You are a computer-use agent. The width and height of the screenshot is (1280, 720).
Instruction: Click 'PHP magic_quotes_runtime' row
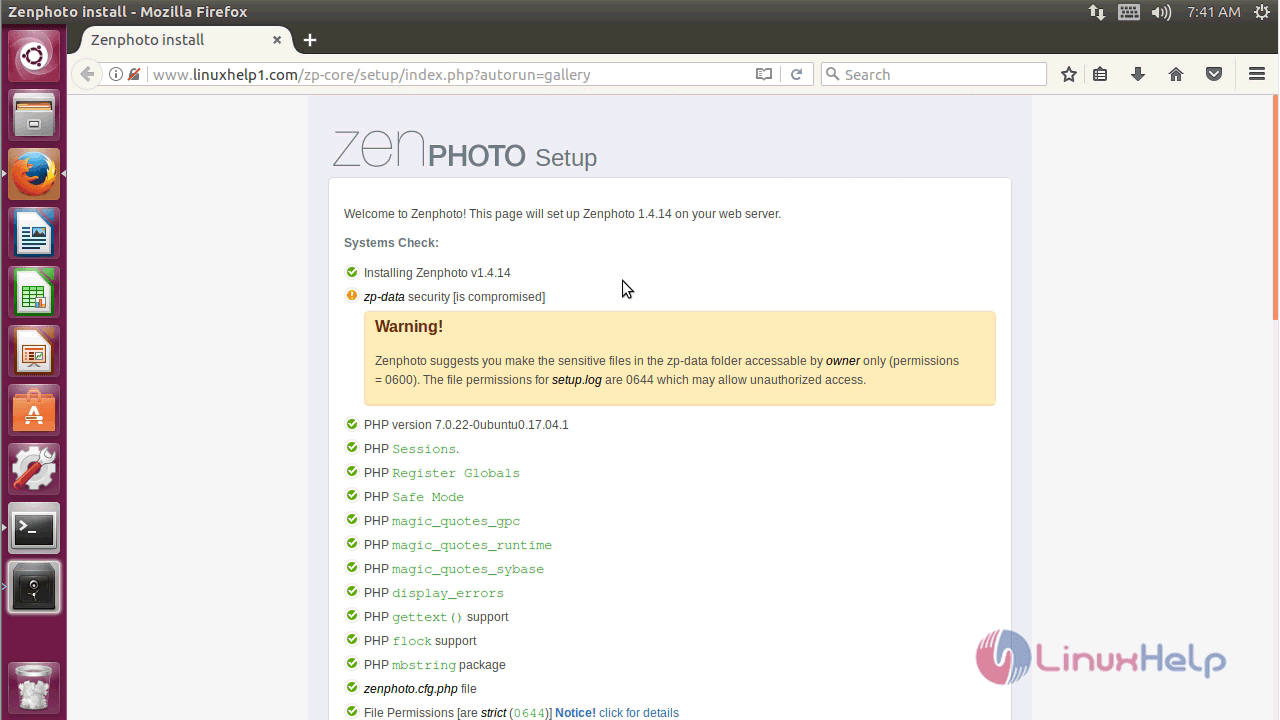click(457, 545)
